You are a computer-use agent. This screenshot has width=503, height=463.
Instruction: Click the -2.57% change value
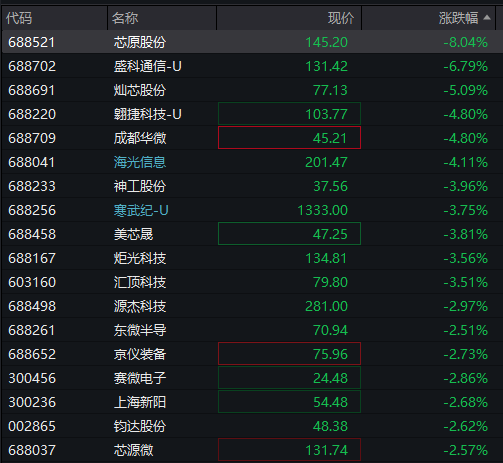465,450
